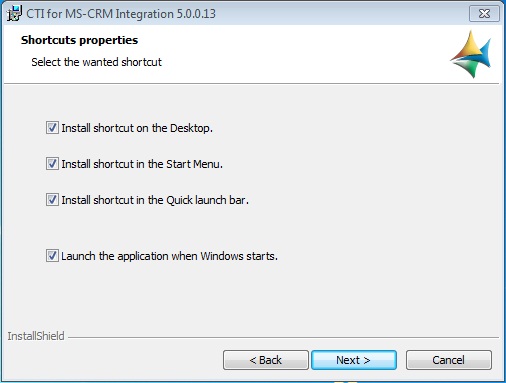Screen dimensions: 506x383
Task: Select the 'Shortcuts properties' heading text
Action: 79,40
